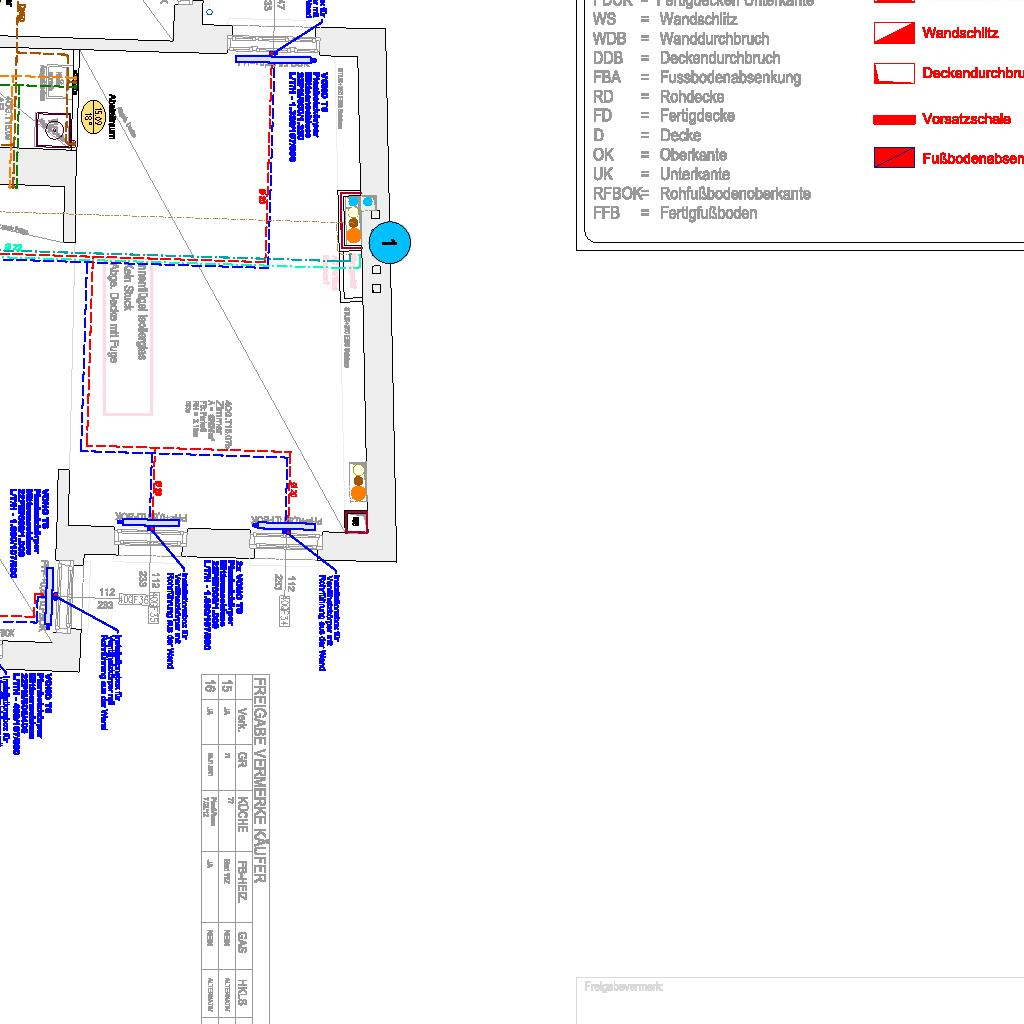
Task: Select the dark red square box symbol in bottom-right room corner
Action: pos(356,521)
